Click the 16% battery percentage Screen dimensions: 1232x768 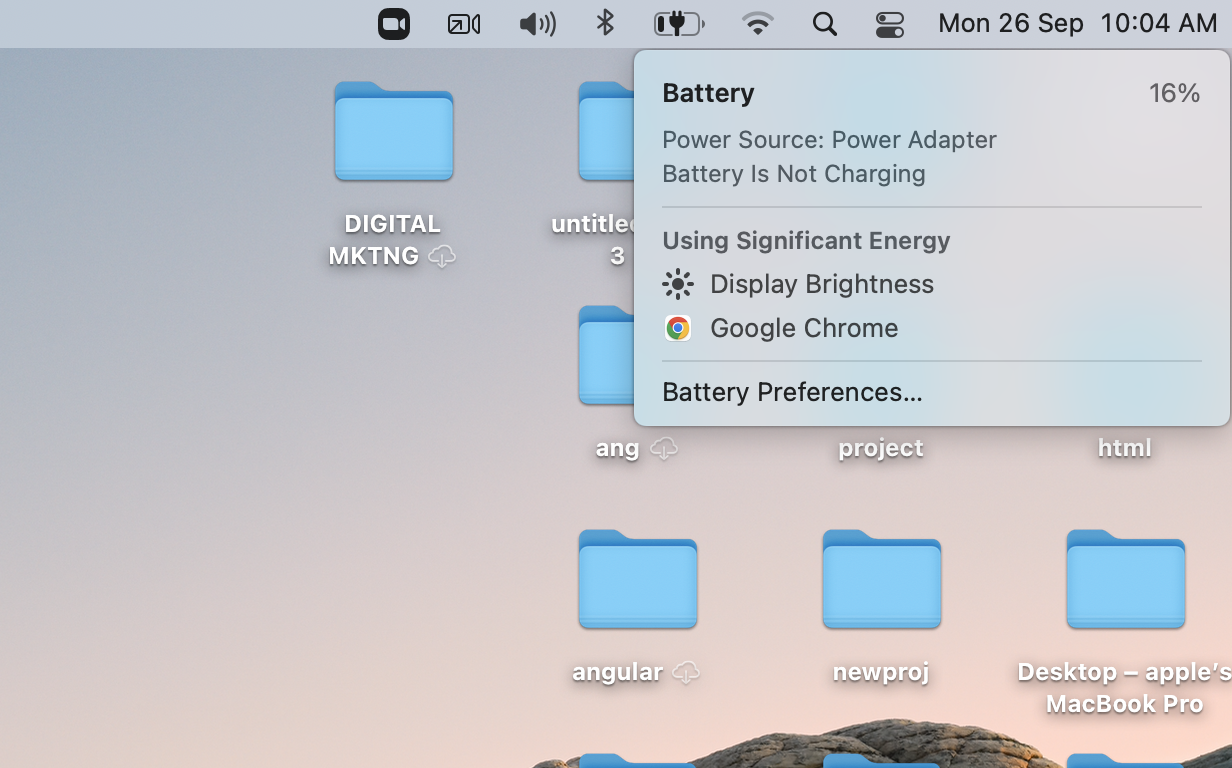click(x=1174, y=93)
